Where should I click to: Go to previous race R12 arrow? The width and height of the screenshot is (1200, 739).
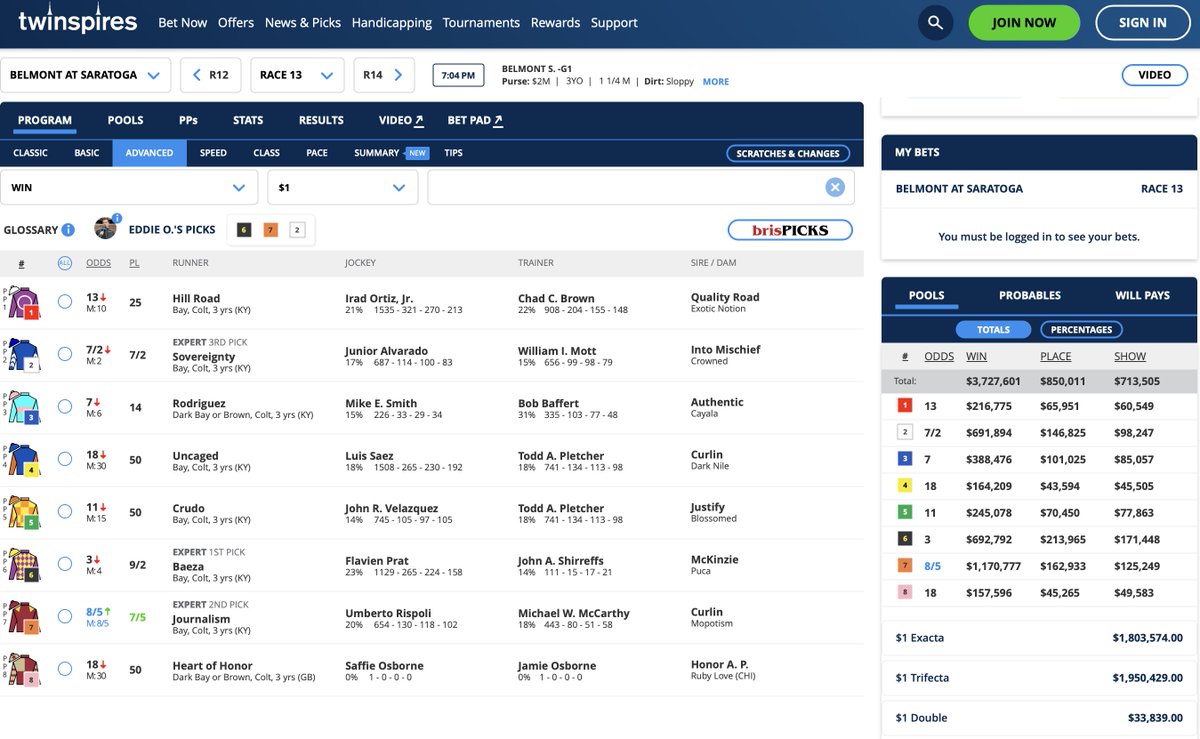click(x=211, y=75)
